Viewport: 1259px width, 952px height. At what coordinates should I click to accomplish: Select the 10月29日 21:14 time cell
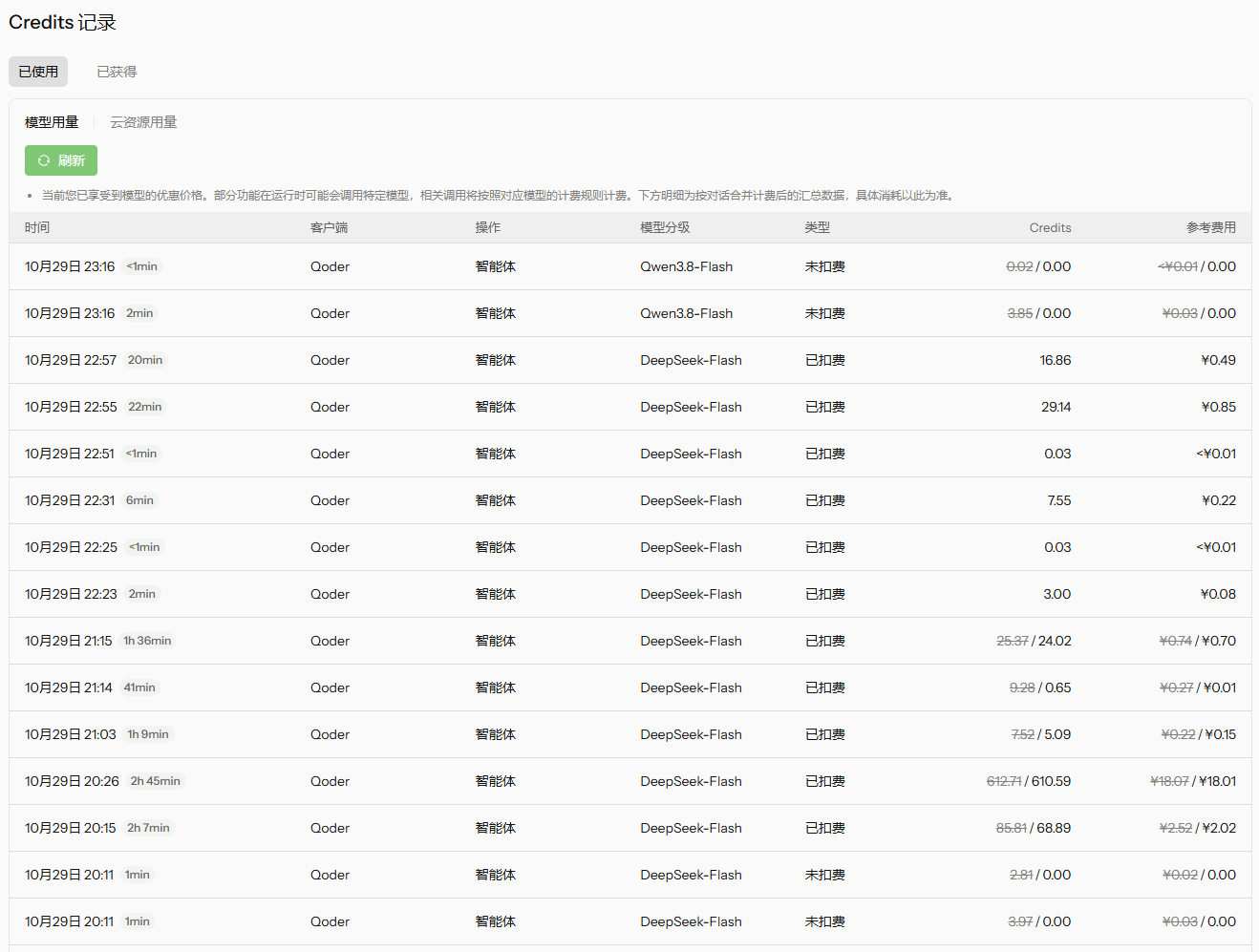(x=69, y=688)
